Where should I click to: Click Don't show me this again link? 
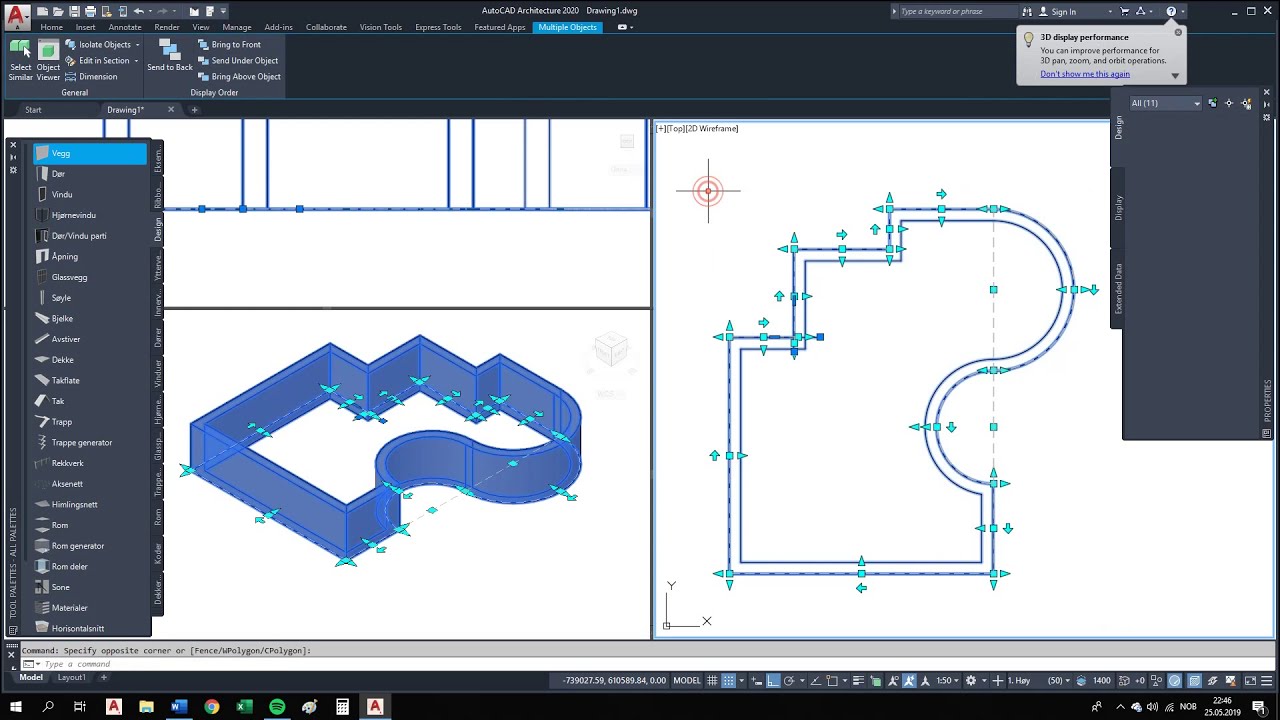pyautogui.click(x=1085, y=74)
